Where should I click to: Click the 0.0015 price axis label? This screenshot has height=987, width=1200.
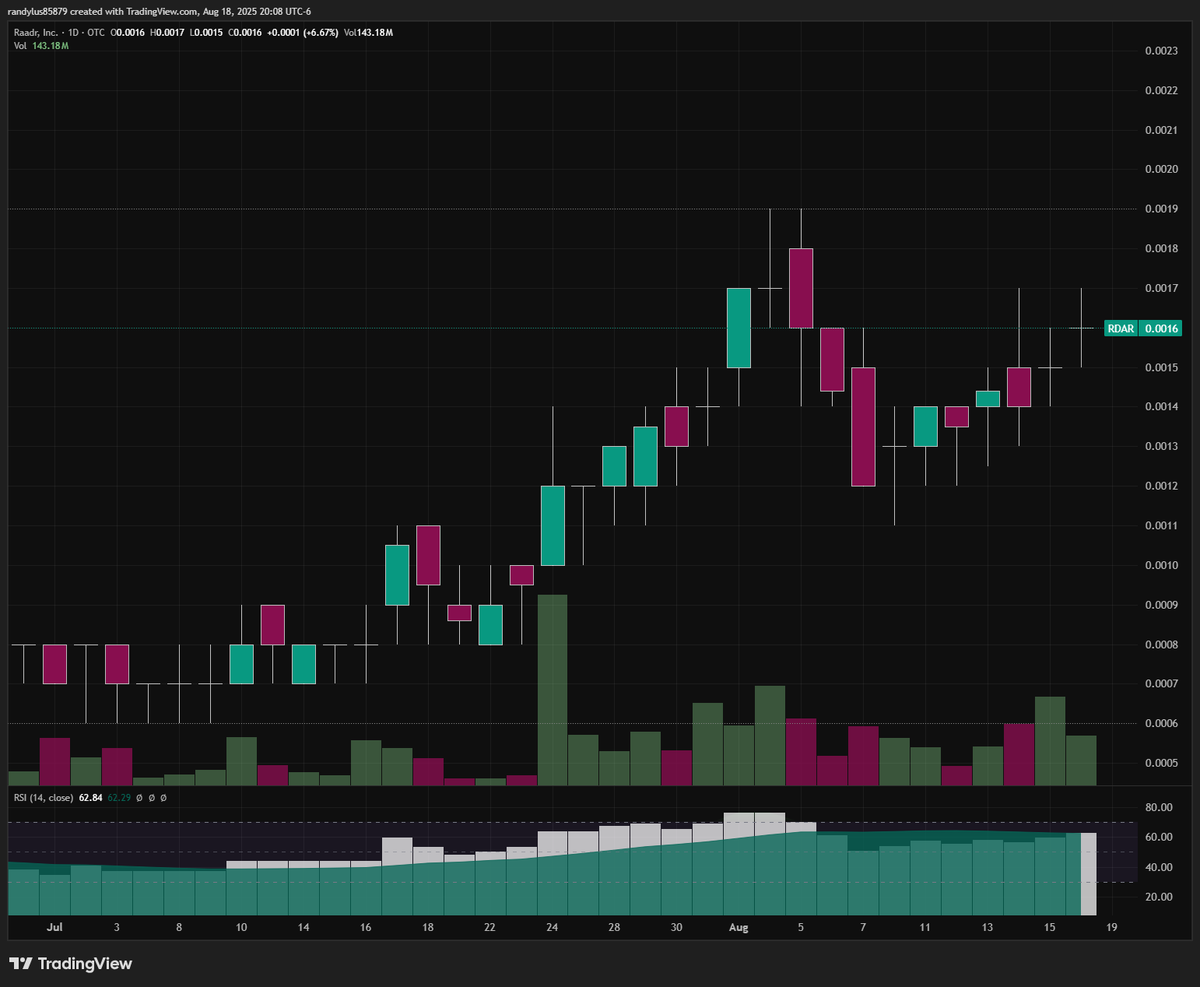click(x=1160, y=368)
